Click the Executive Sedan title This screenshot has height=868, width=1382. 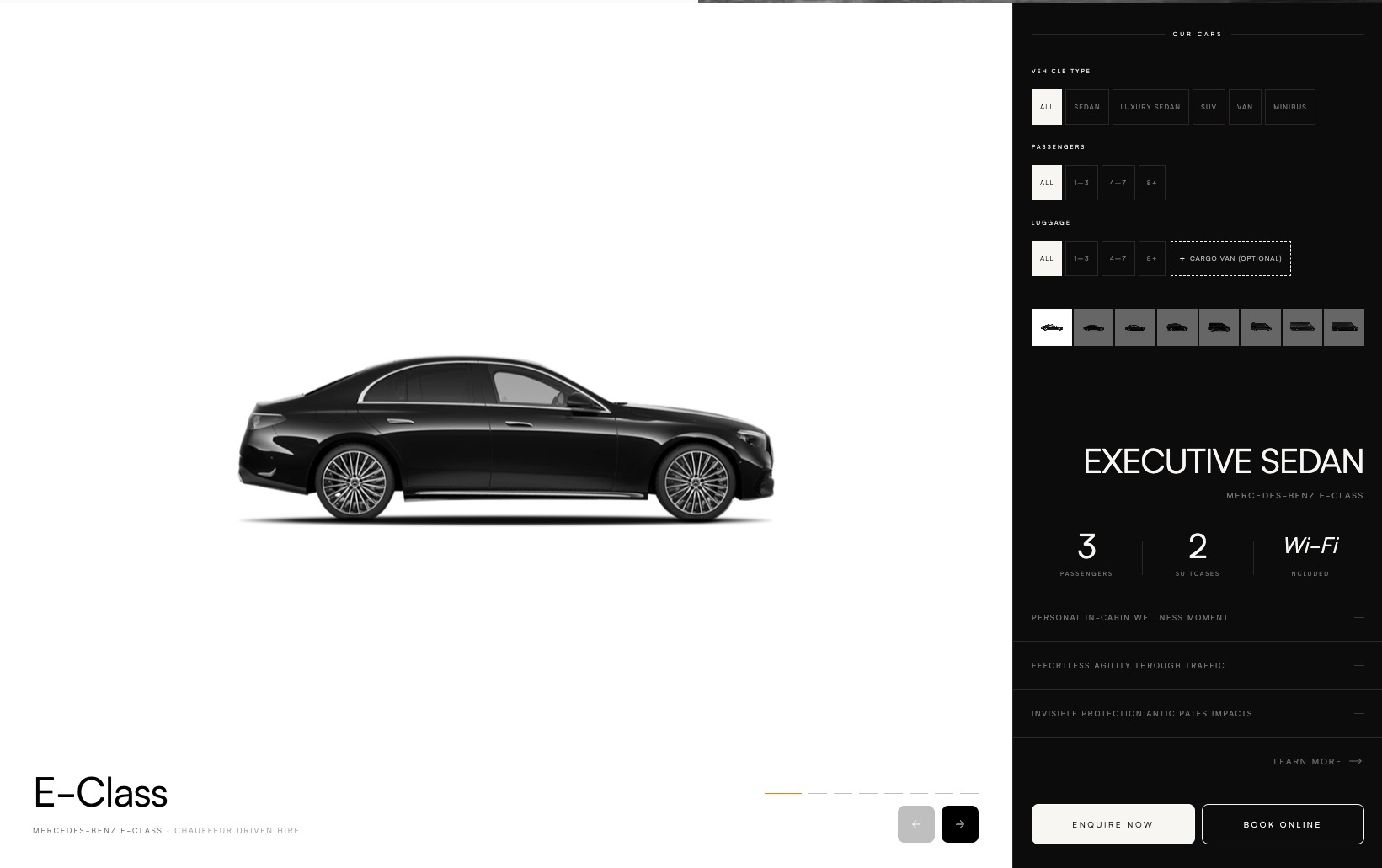[1223, 461]
